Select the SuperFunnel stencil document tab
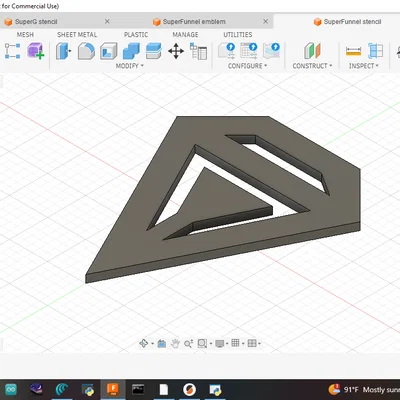This screenshot has height=400, width=400. tap(347, 22)
